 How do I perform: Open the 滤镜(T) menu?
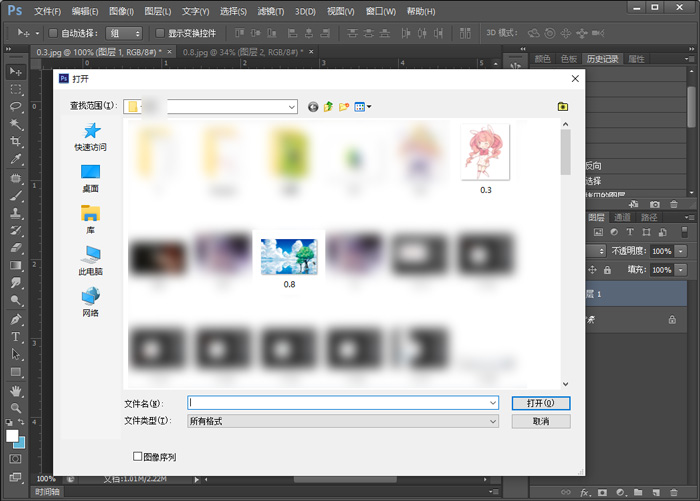(271, 12)
